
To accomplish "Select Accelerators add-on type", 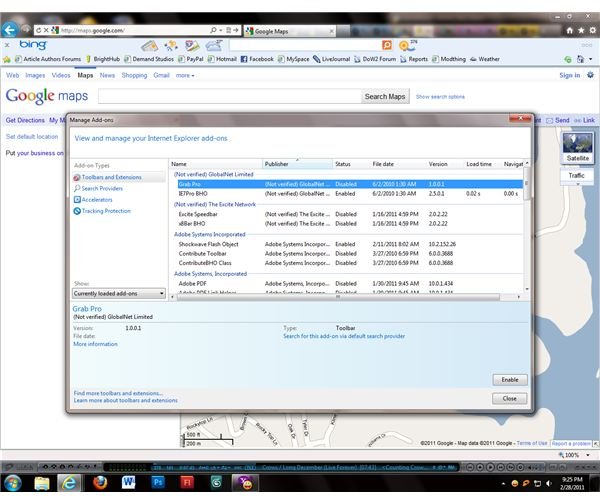I will [97, 200].
